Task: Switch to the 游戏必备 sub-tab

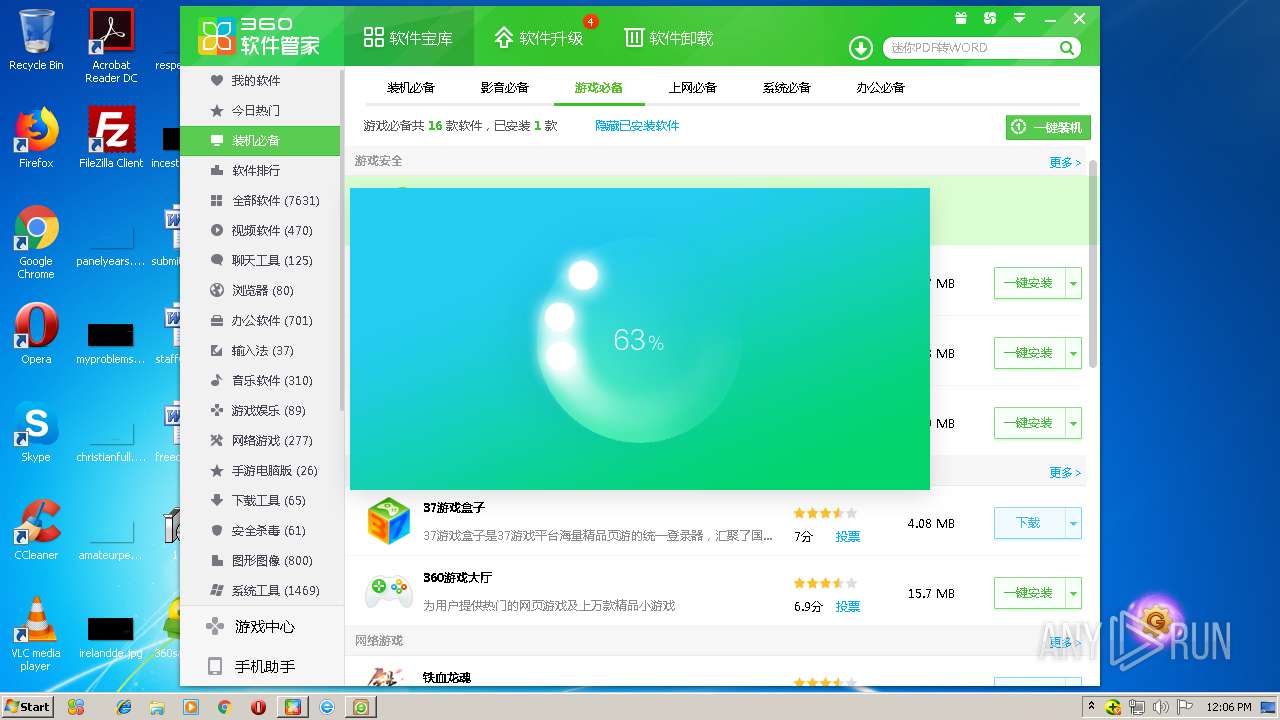Action: pos(598,88)
